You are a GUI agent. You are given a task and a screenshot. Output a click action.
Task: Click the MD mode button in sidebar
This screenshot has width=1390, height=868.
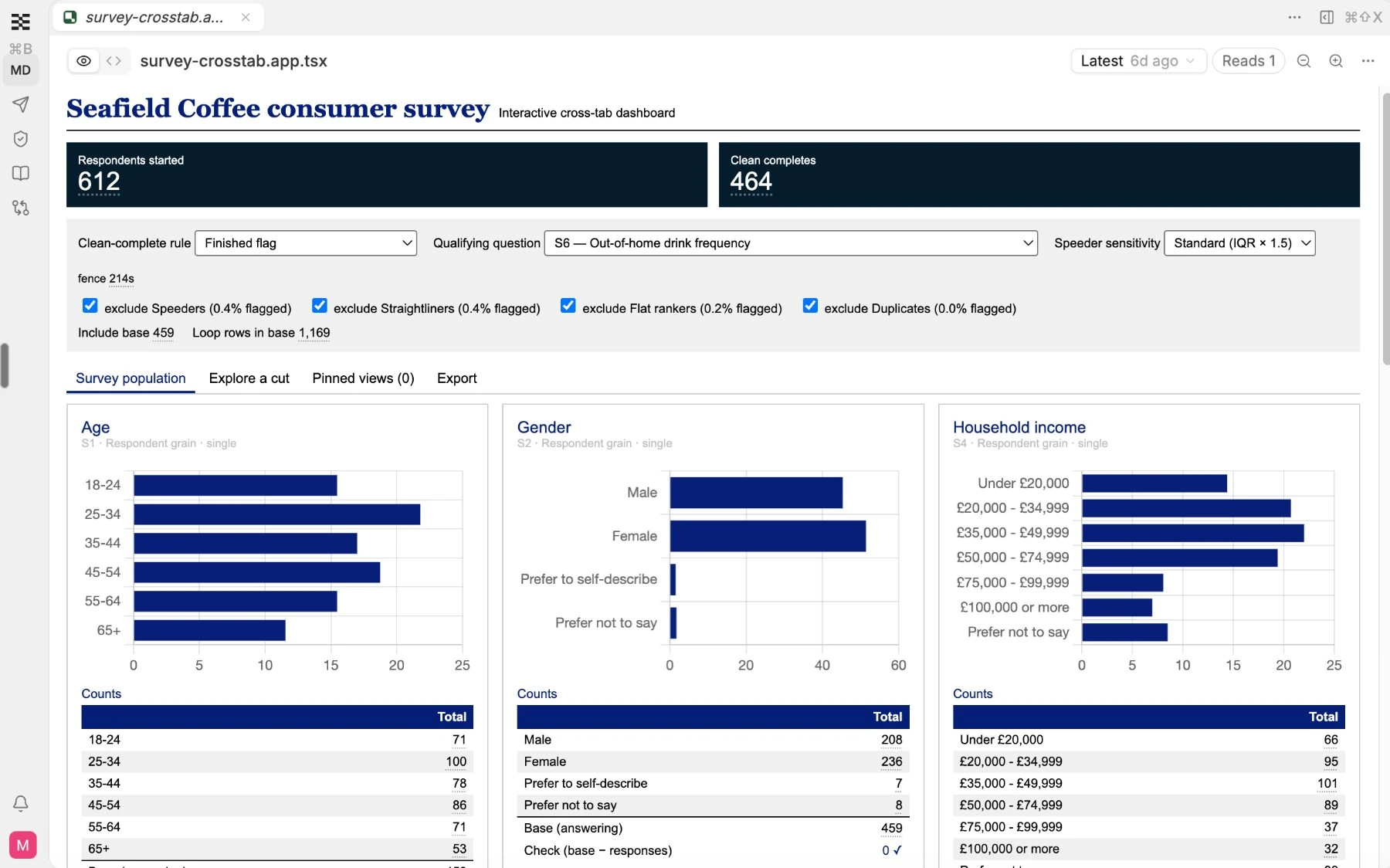(21, 70)
